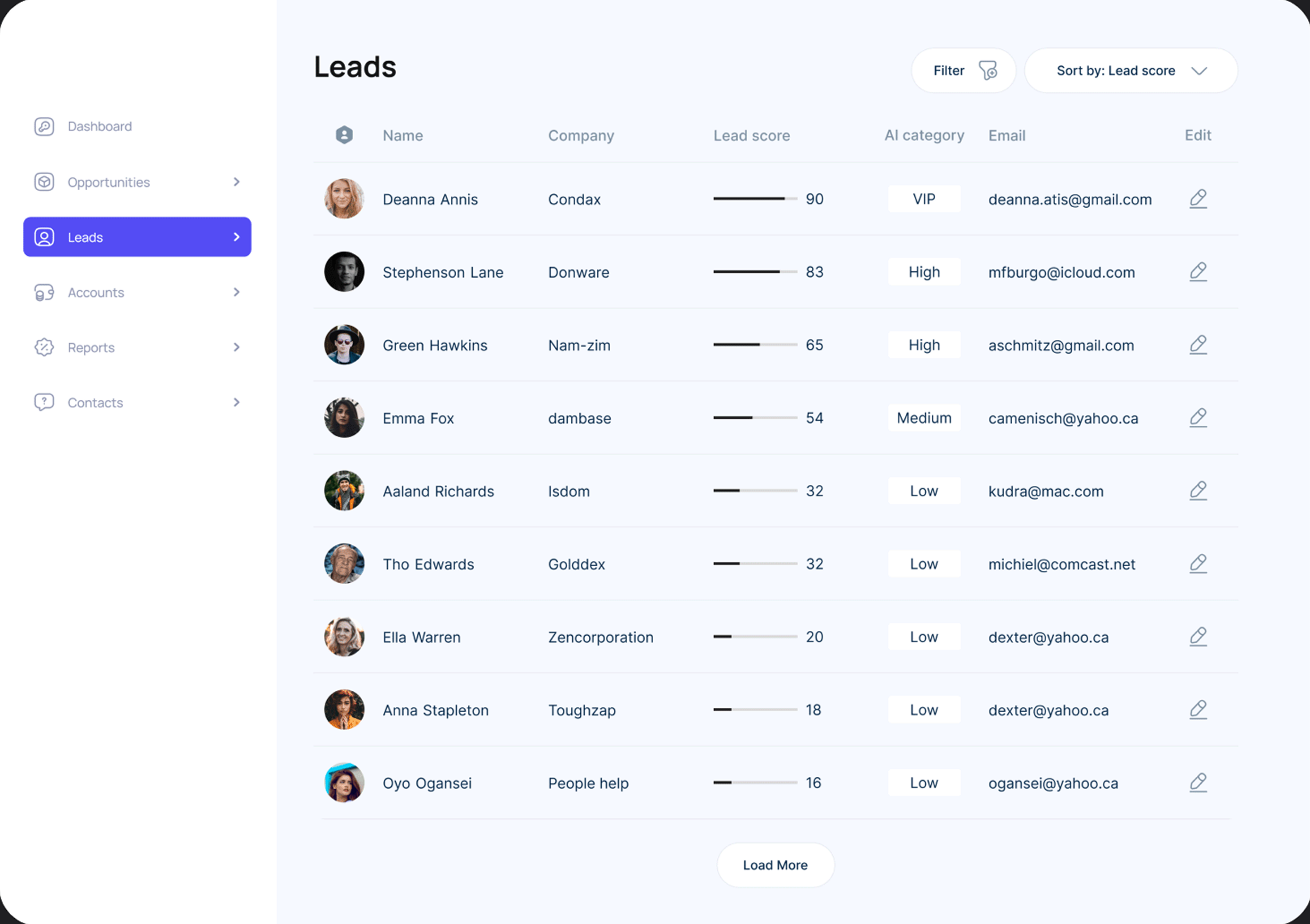Edit the Tho Edwards lead row
This screenshot has height=924, width=1310.
pyautogui.click(x=1198, y=564)
